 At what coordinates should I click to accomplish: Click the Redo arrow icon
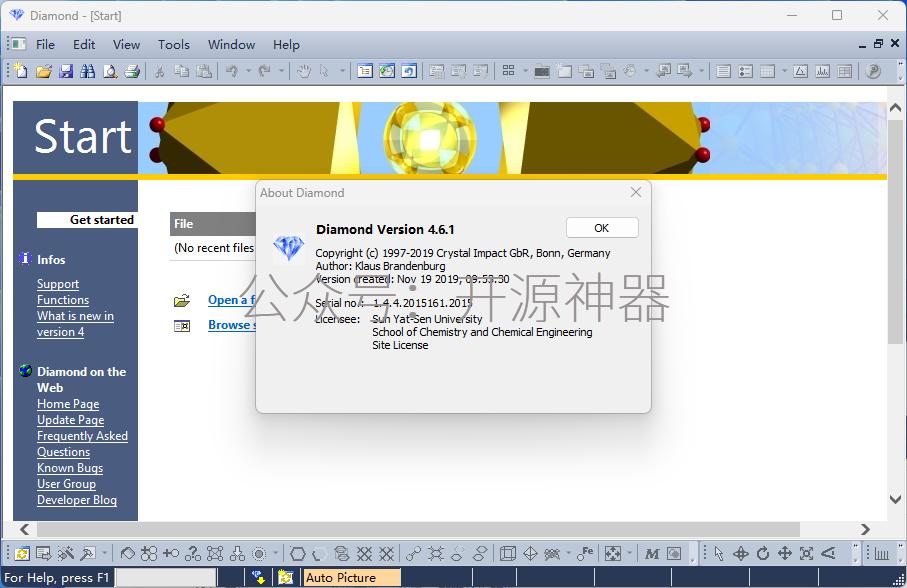264,71
